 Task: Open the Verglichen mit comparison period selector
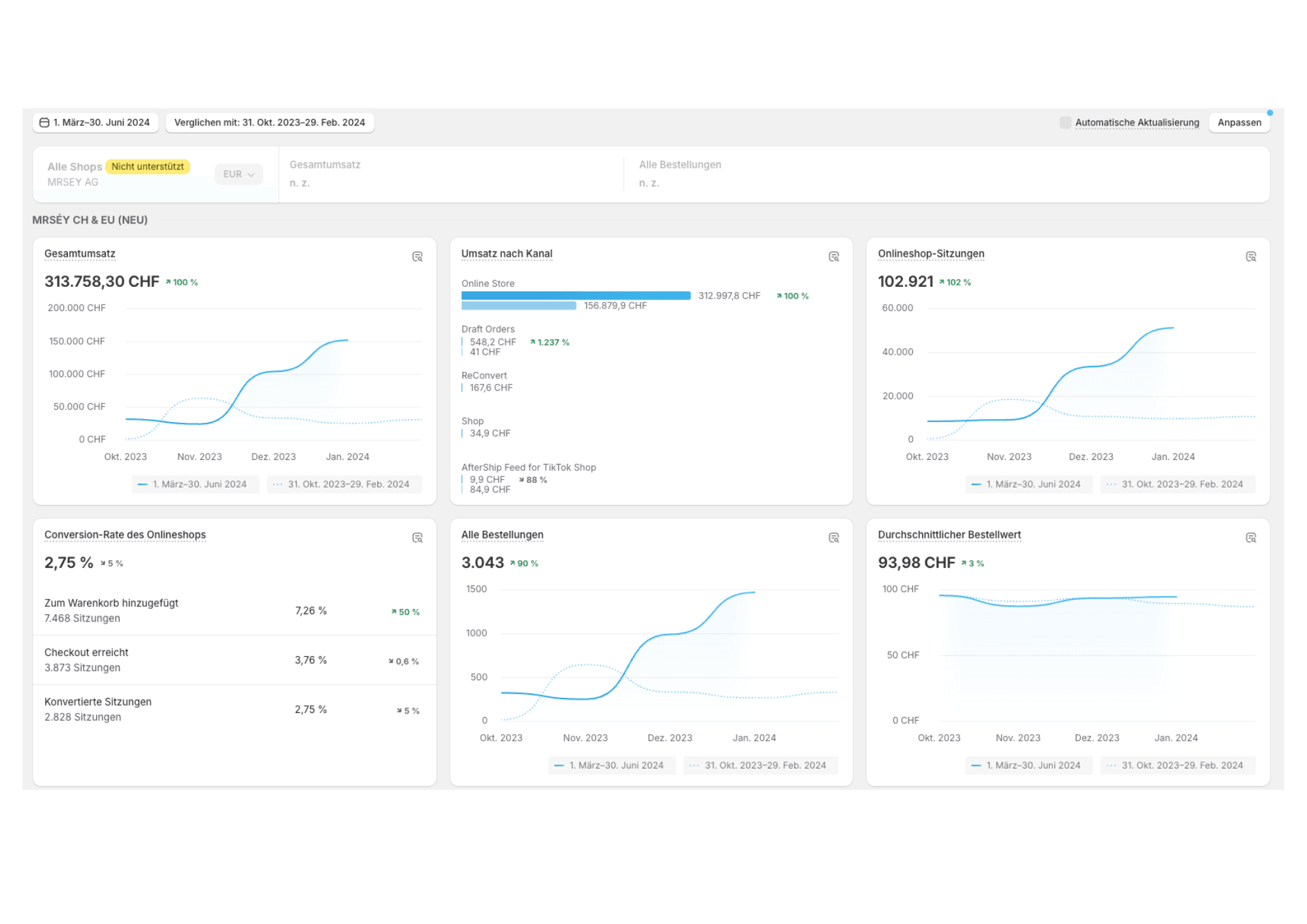pyautogui.click(x=271, y=122)
